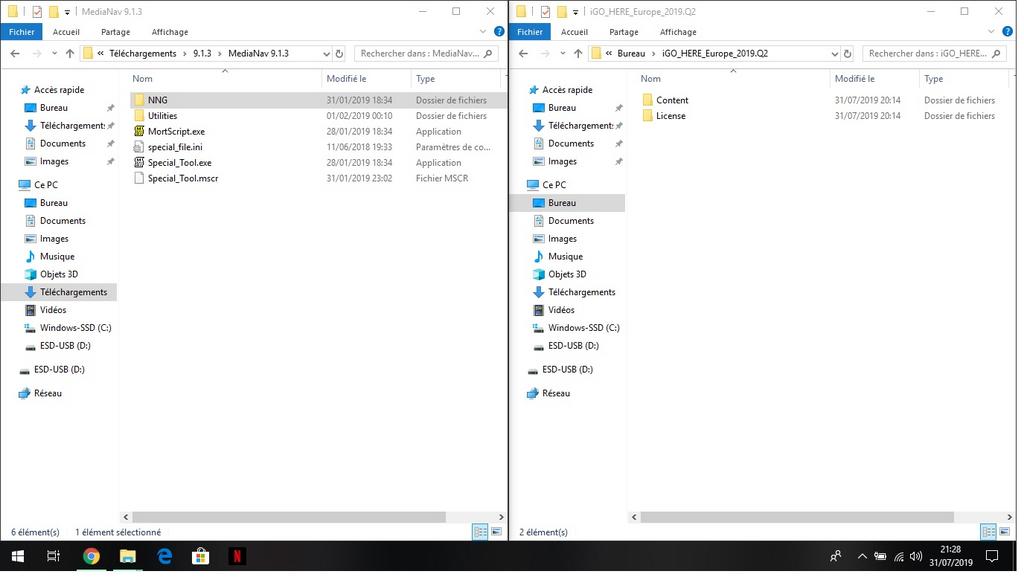Go up one level in iGO window
The width and height of the screenshot is (1024, 577).
578,54
